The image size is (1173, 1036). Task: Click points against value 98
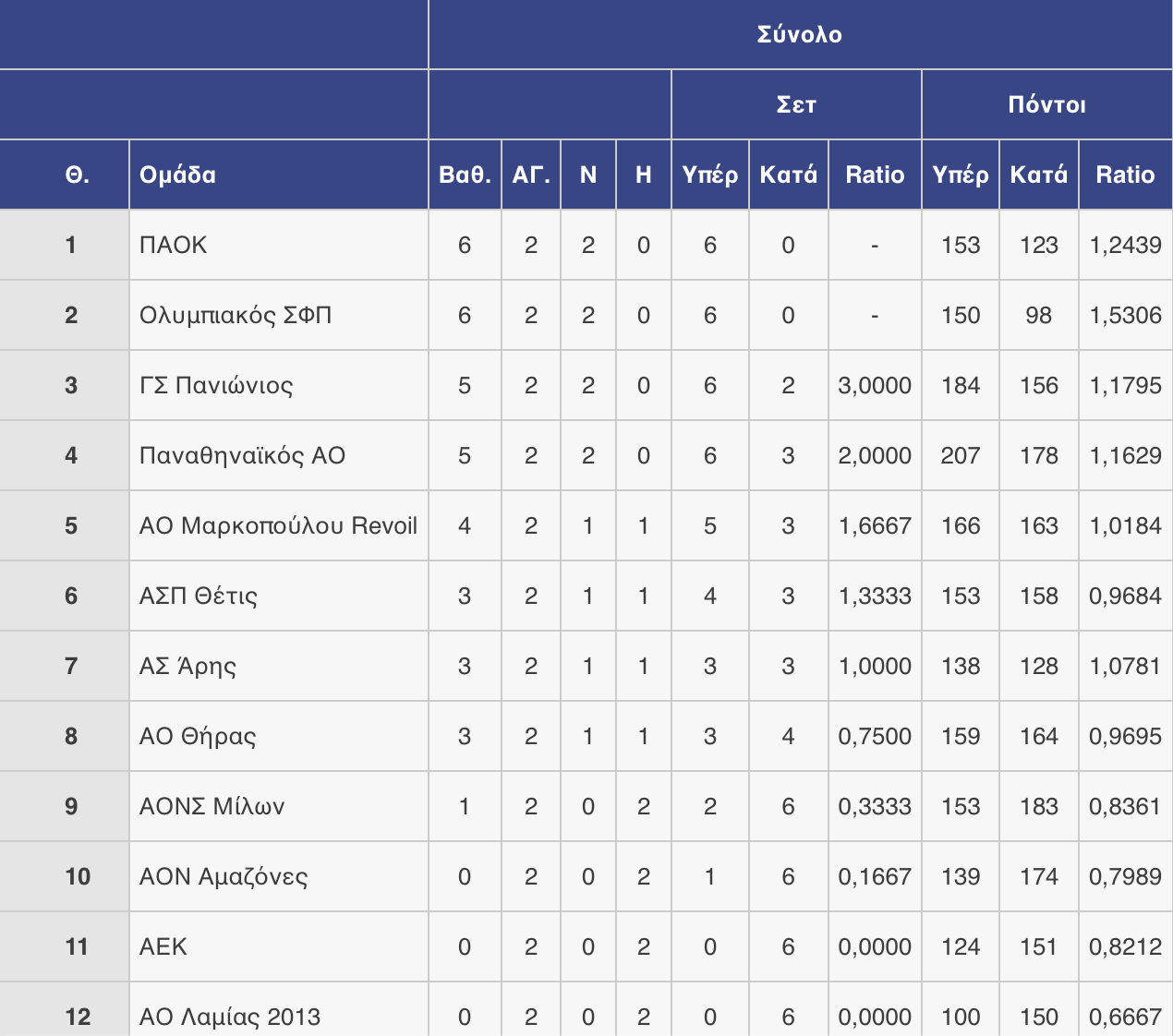1039,315
